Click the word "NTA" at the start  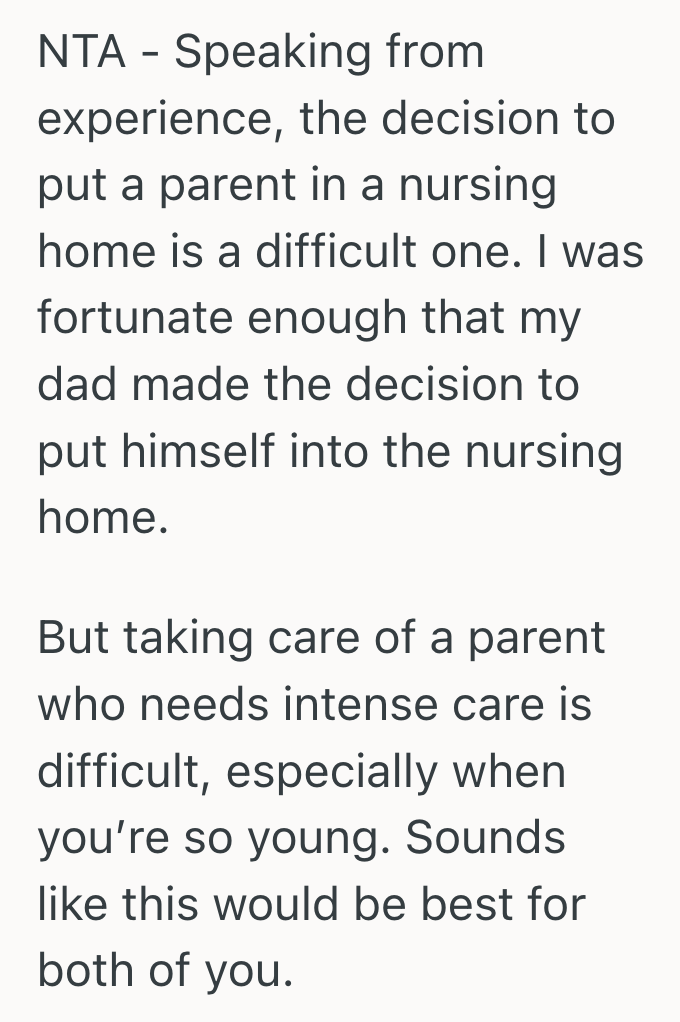point(80,52)
